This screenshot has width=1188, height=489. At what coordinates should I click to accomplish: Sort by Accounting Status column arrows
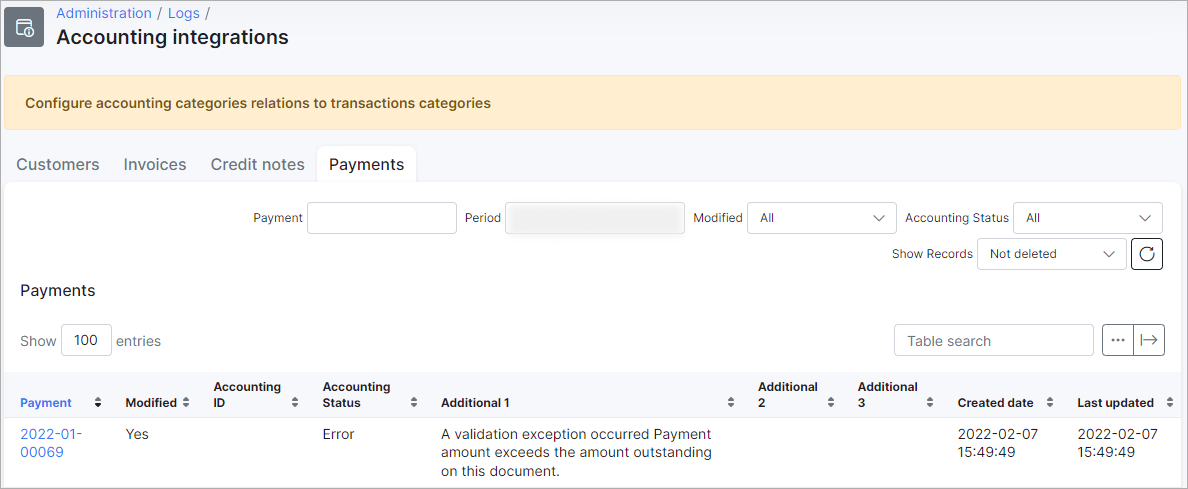coord(414,403)
